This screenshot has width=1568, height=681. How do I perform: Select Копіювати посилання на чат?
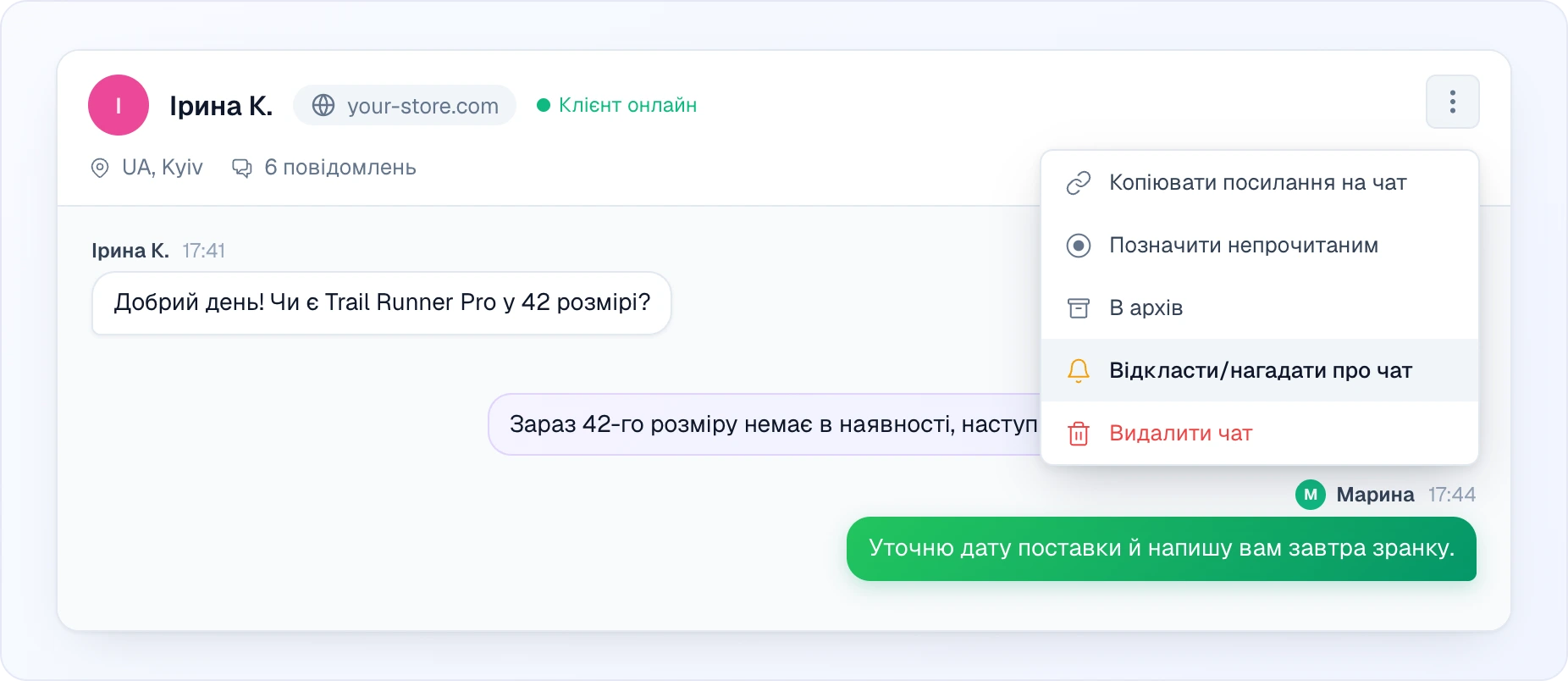pyautogui.click(x=1260, y=183)
